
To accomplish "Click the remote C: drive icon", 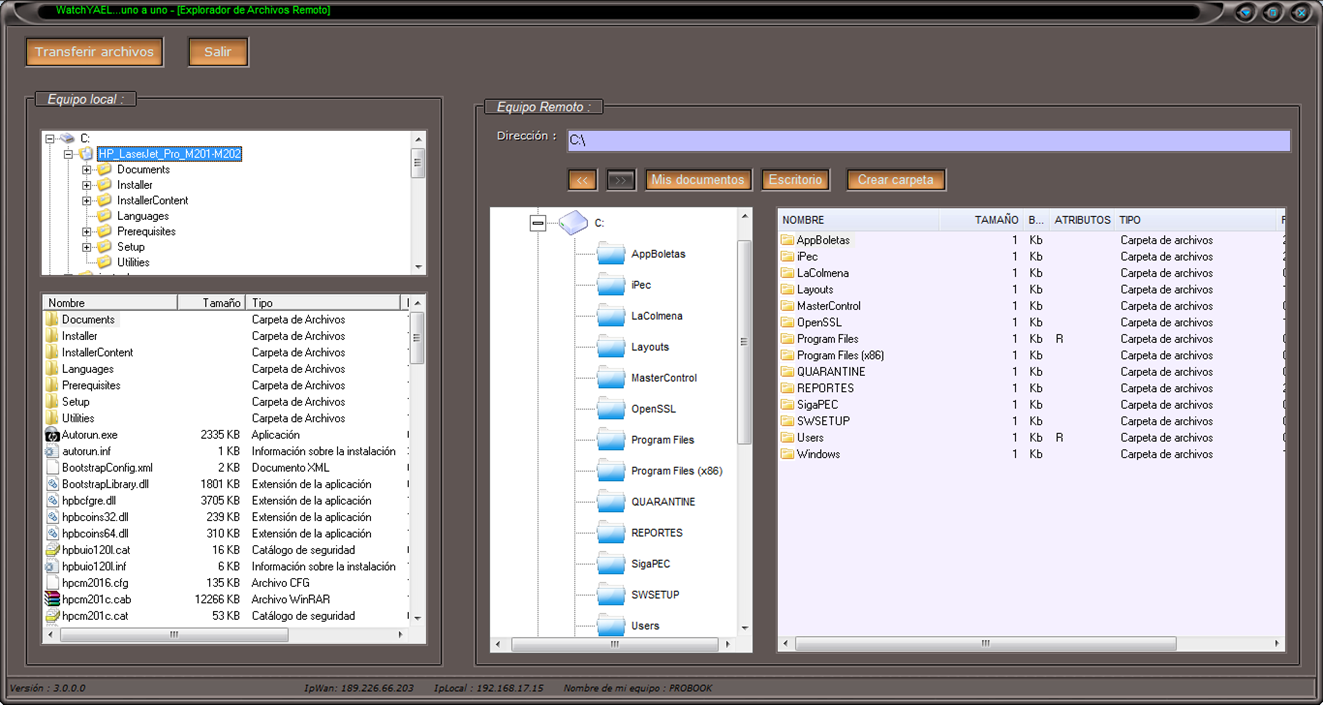I will [573, 223].
